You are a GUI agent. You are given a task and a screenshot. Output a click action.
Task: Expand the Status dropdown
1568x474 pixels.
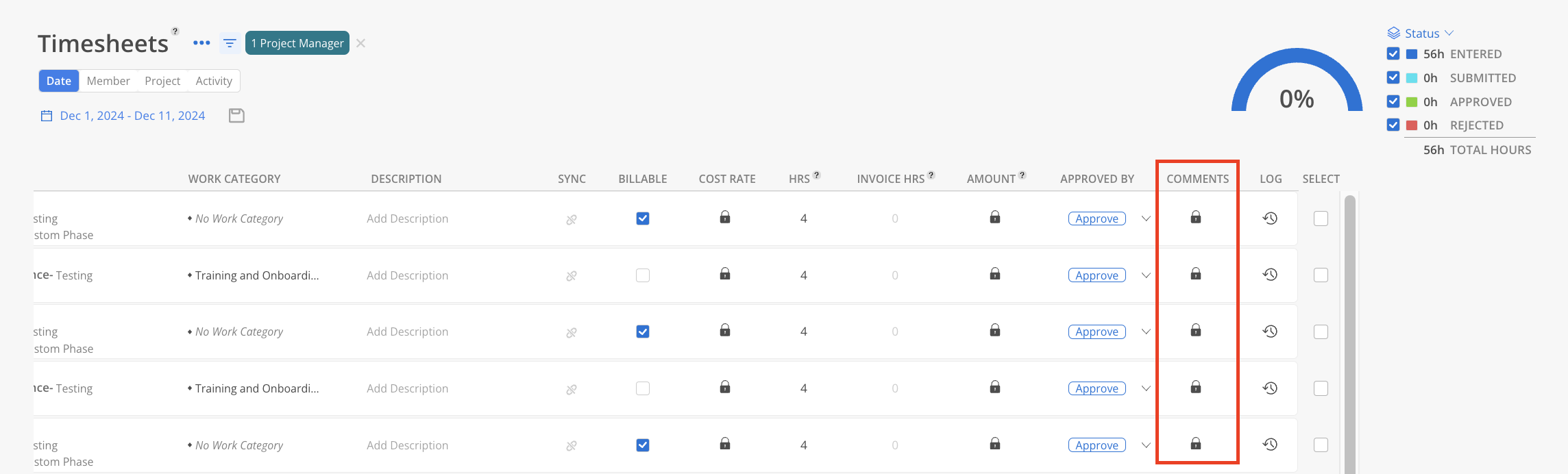coord(1421,33)
